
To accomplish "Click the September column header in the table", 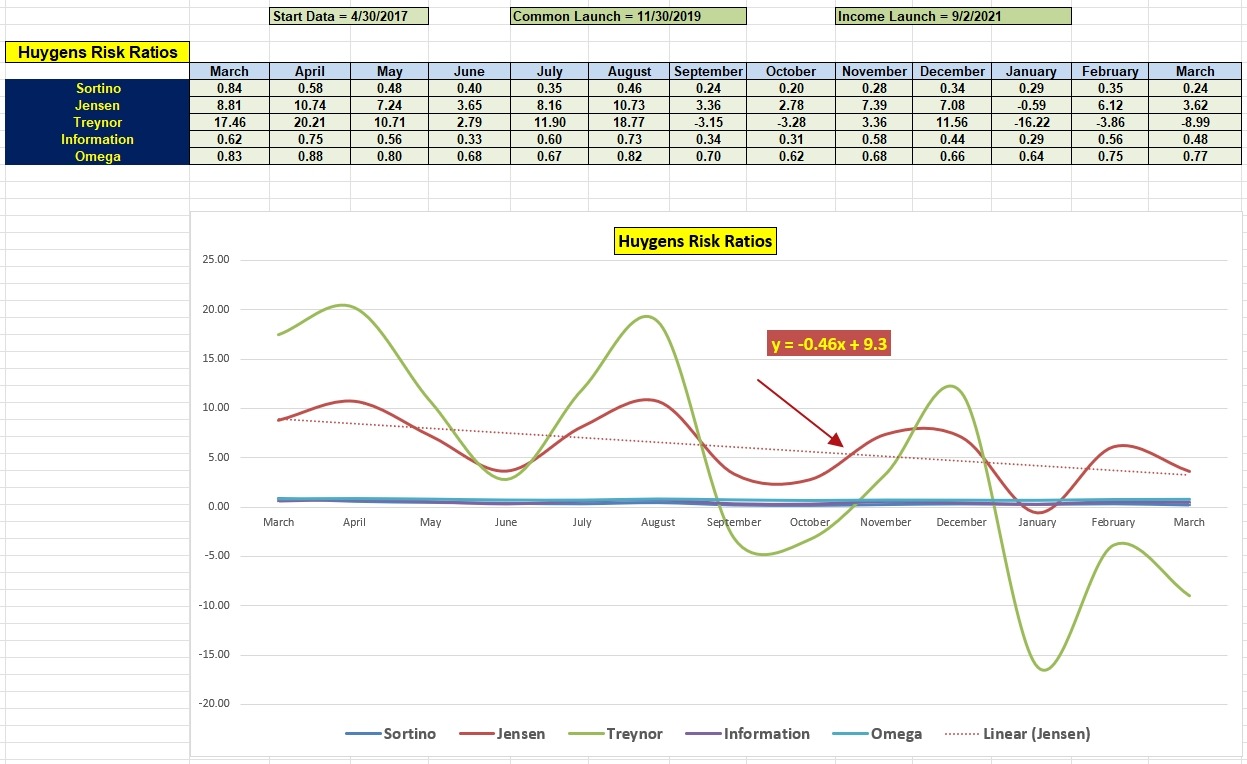I will (708, 71).
